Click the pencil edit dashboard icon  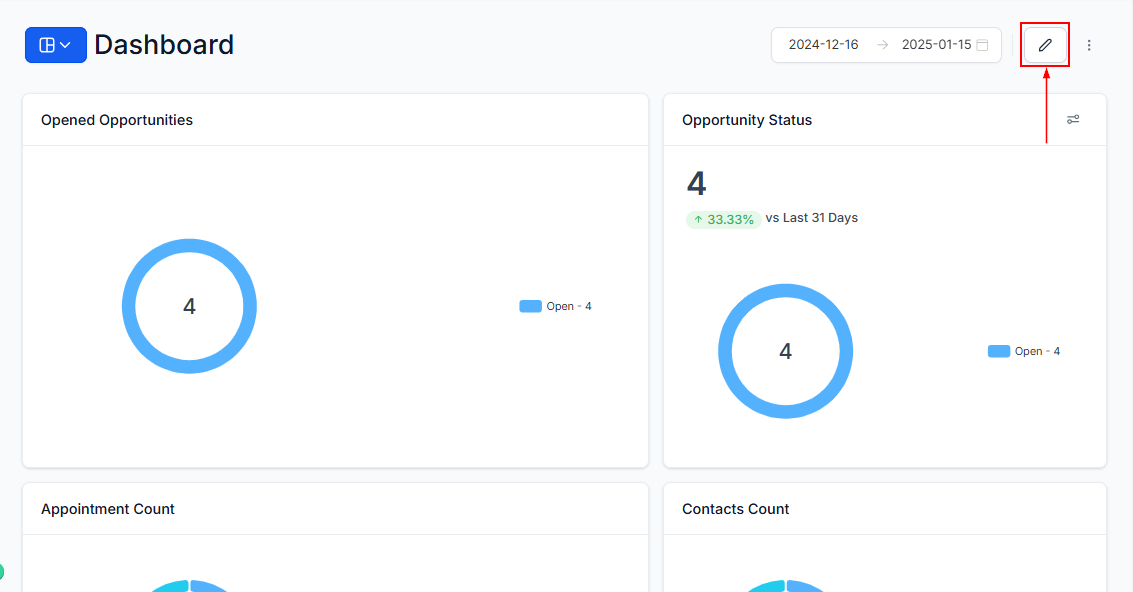coord(1045,45)
